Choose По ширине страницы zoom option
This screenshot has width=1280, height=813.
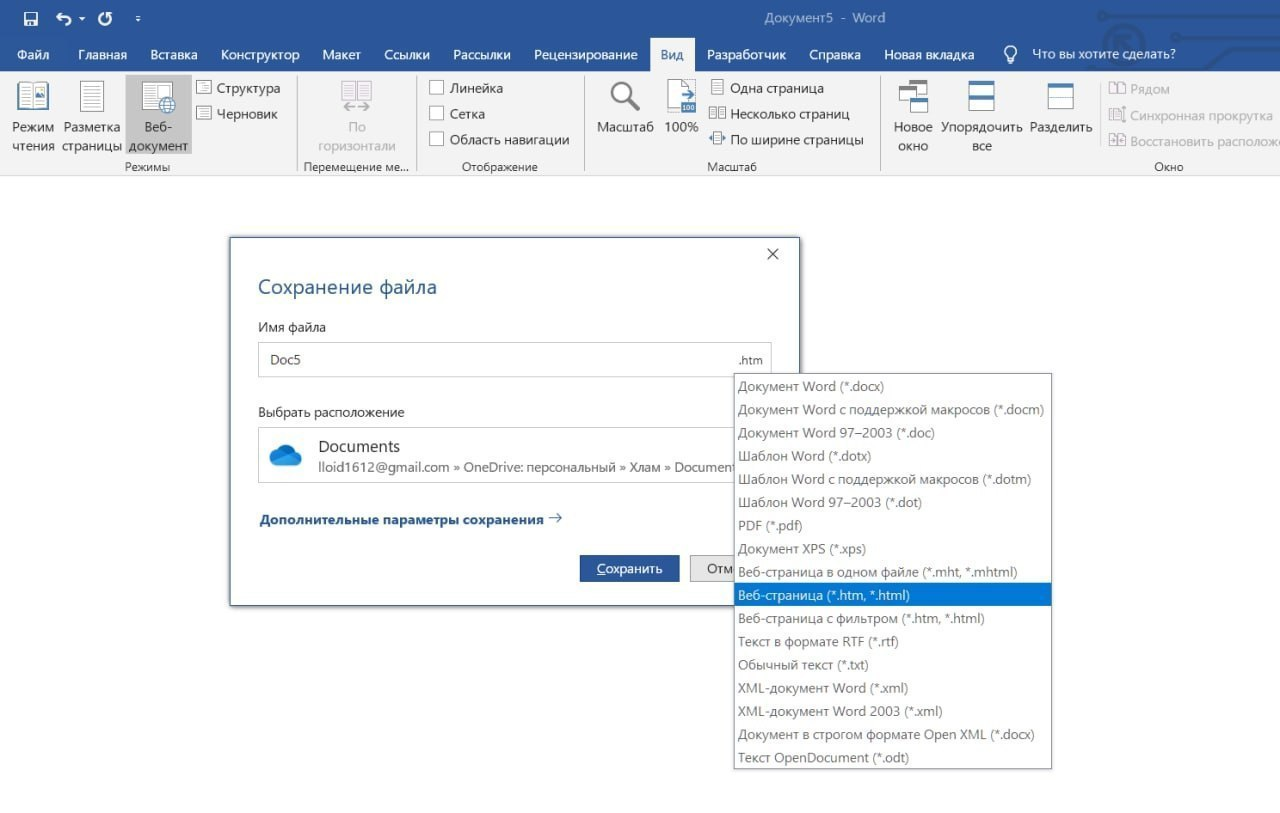tap(786, 140)
